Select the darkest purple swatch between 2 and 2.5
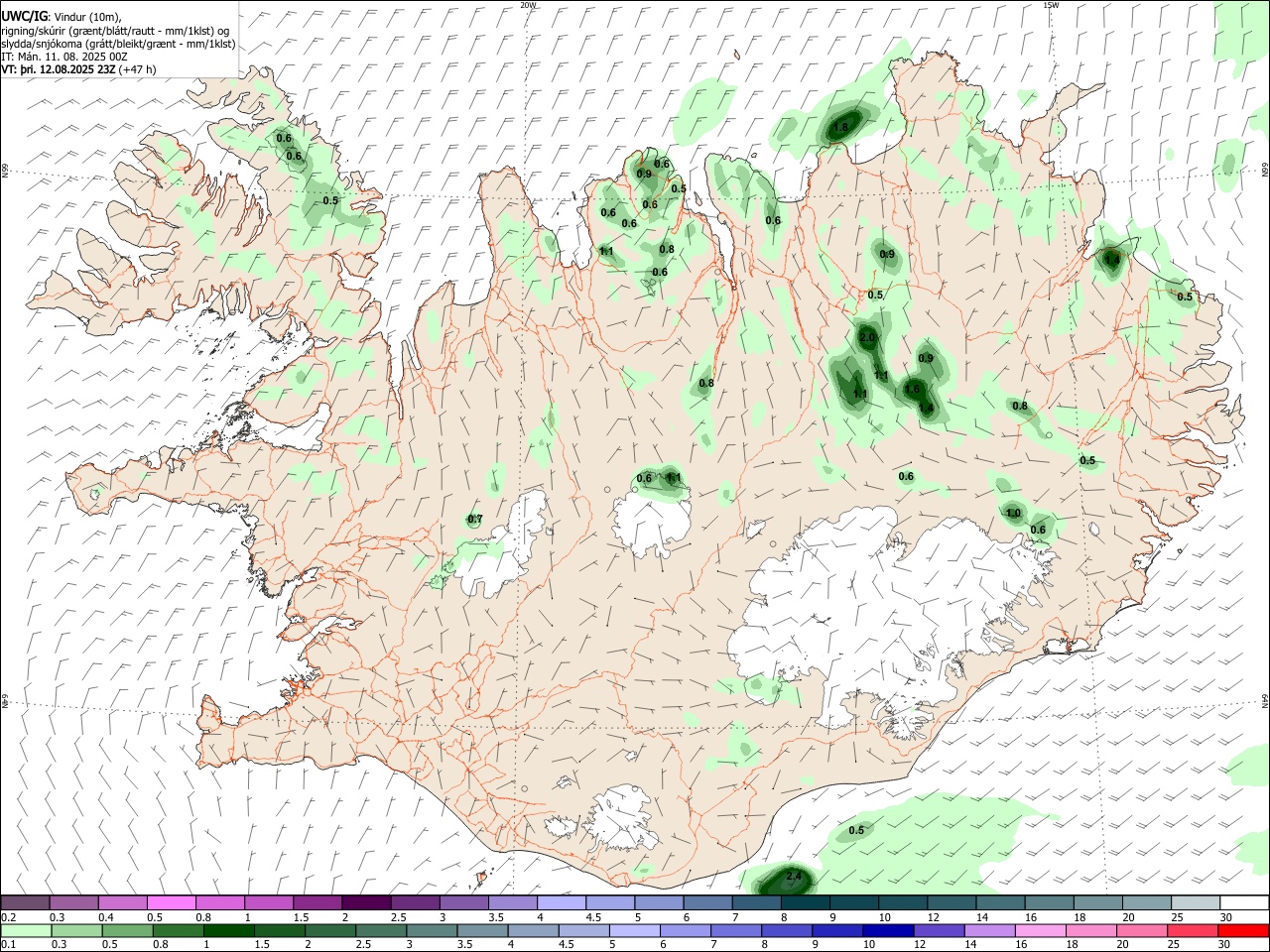 coord(365,902)
